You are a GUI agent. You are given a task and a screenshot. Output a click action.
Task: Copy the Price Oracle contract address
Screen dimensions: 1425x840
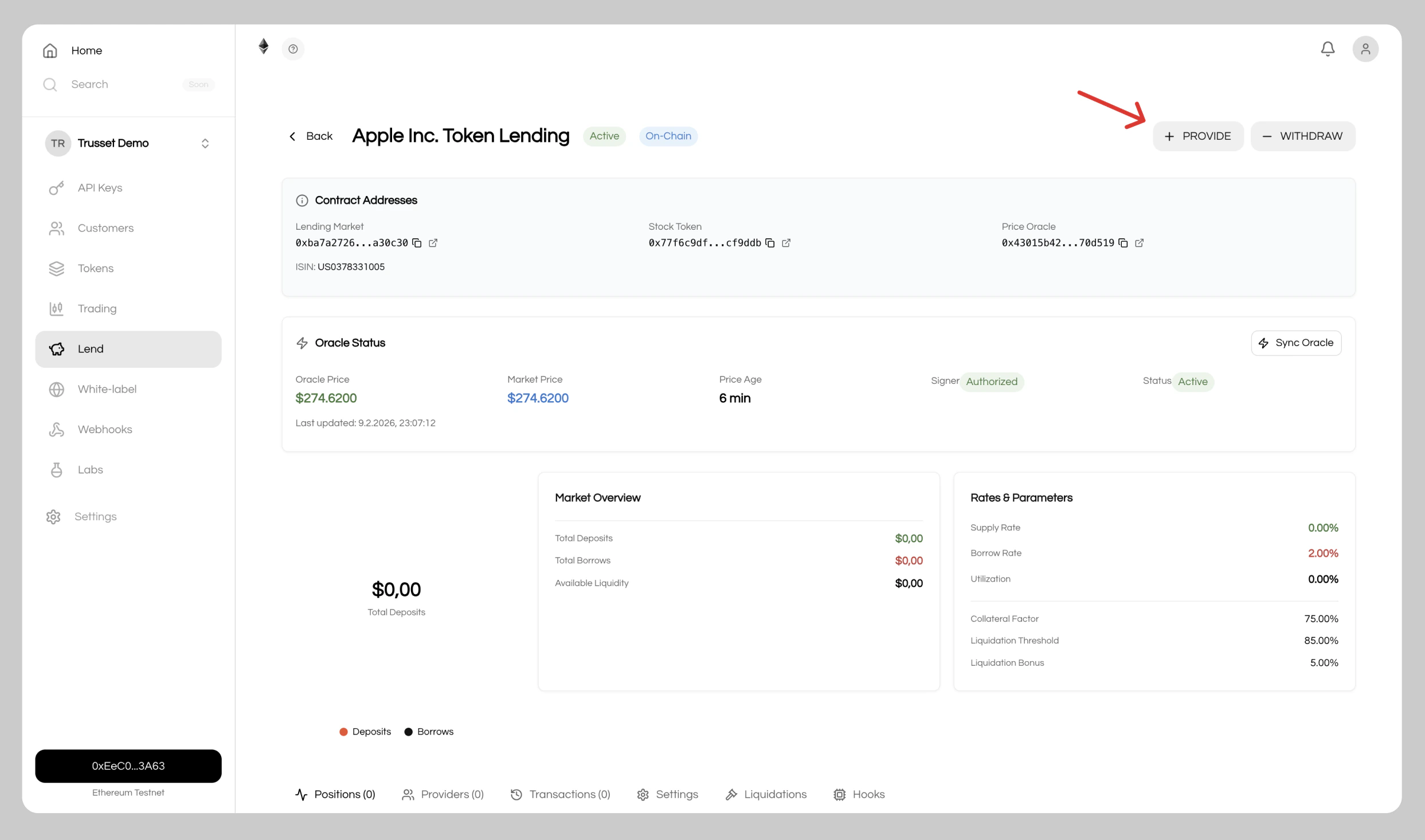(x=1123, y=242)
